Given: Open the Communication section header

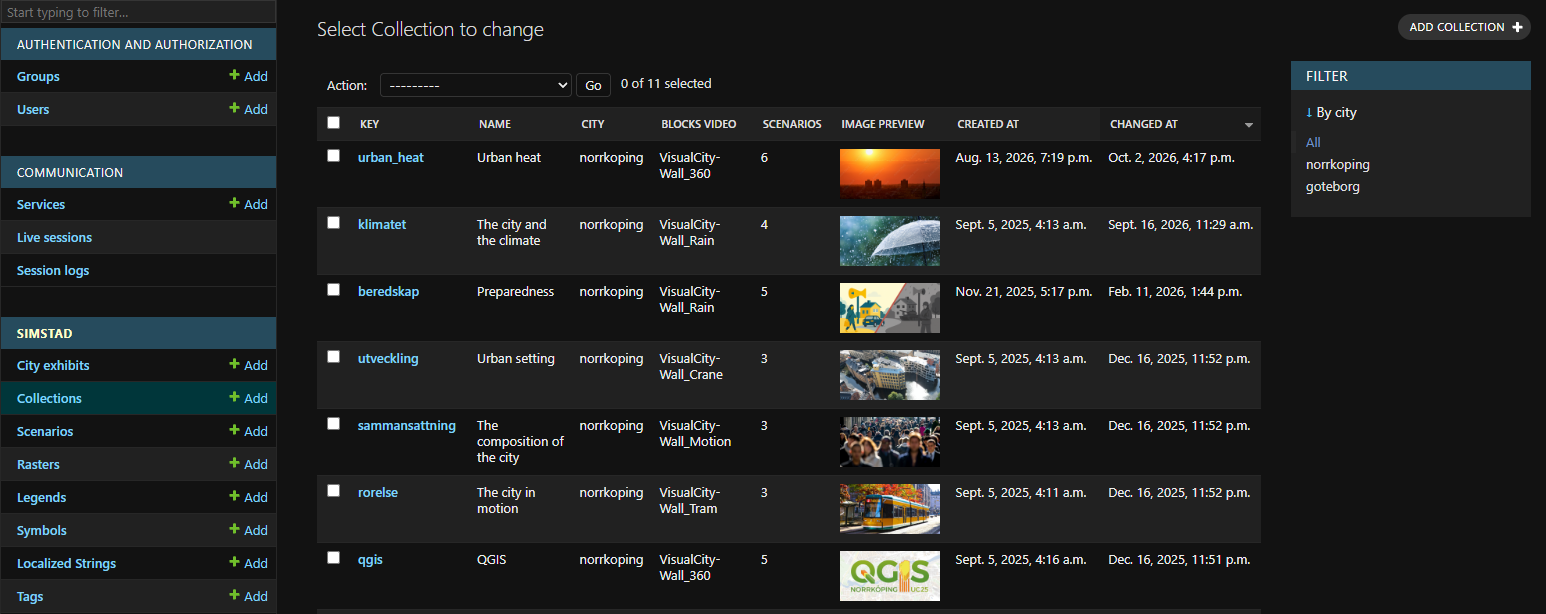Looking at the screenshot, I should [x=70, y=172].
